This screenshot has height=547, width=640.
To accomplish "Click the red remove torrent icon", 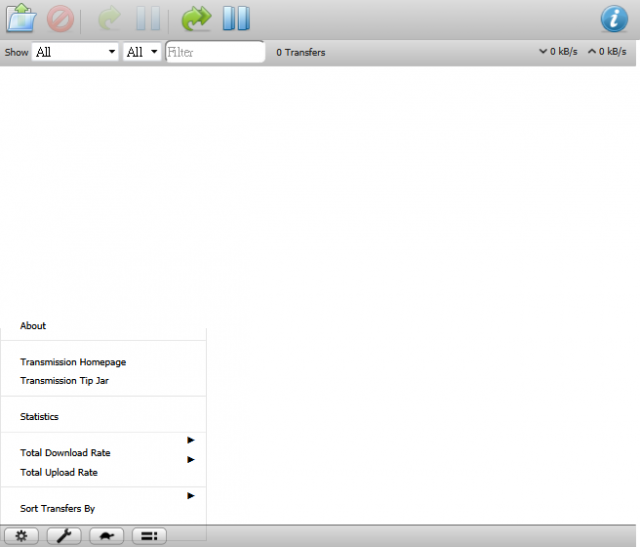I will [x=60, y=19].
